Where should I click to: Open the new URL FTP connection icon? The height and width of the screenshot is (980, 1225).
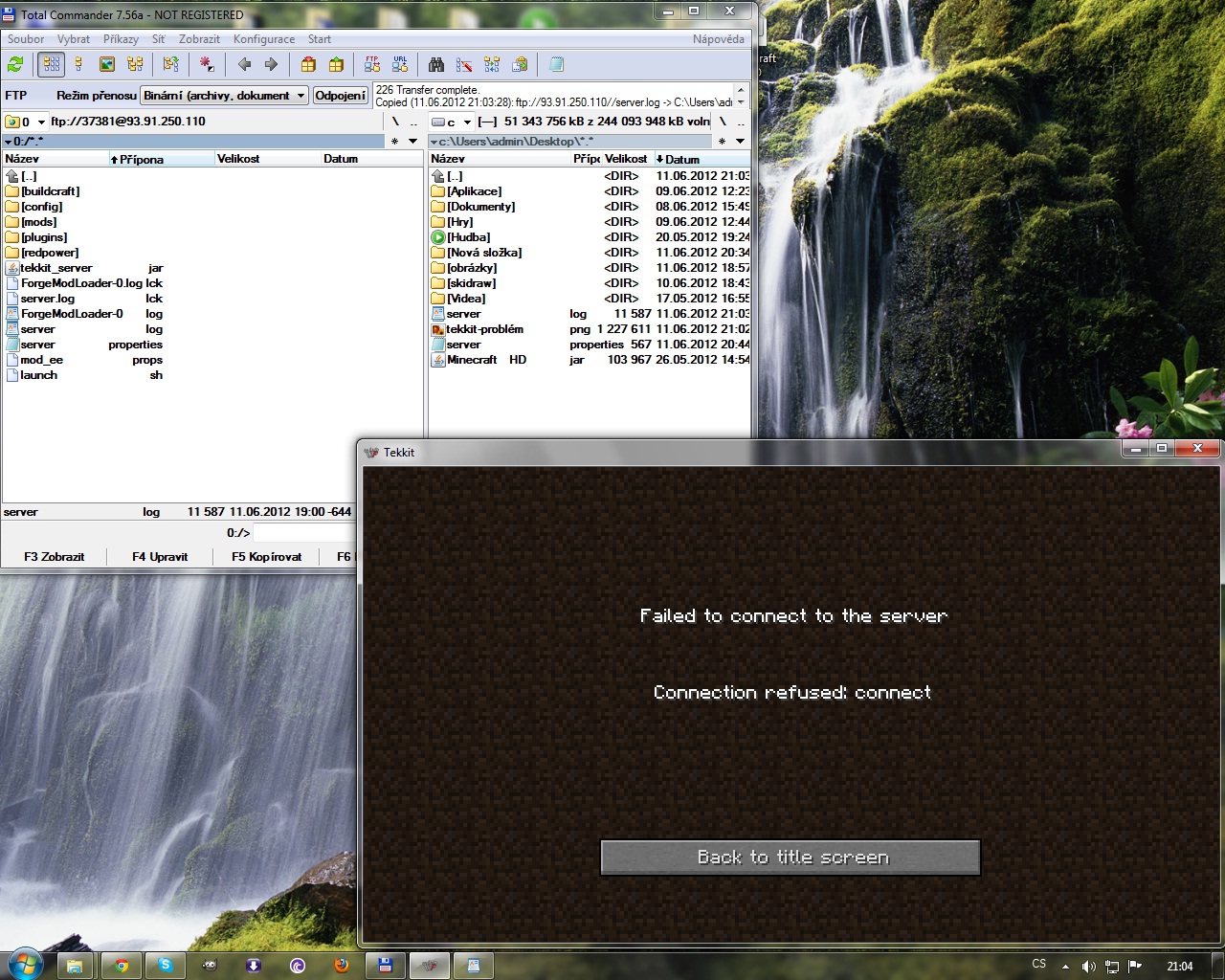(400, 64)
